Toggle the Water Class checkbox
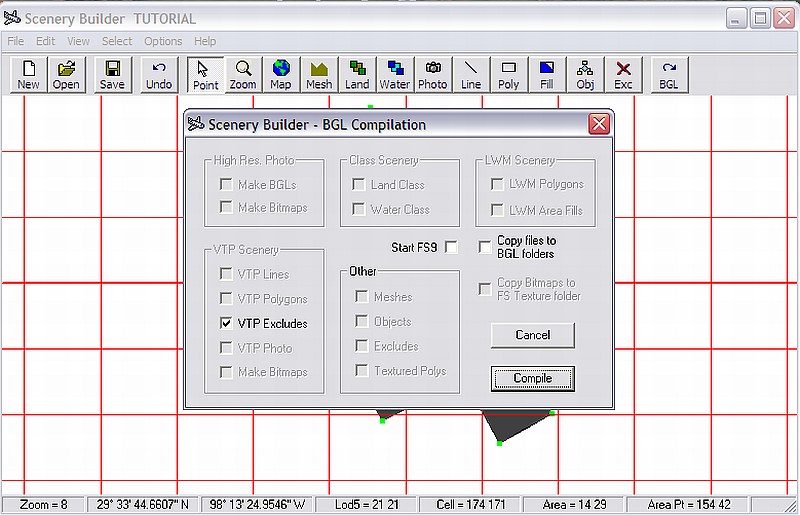This screenshot has width=800, height=515. click(359, 209)
